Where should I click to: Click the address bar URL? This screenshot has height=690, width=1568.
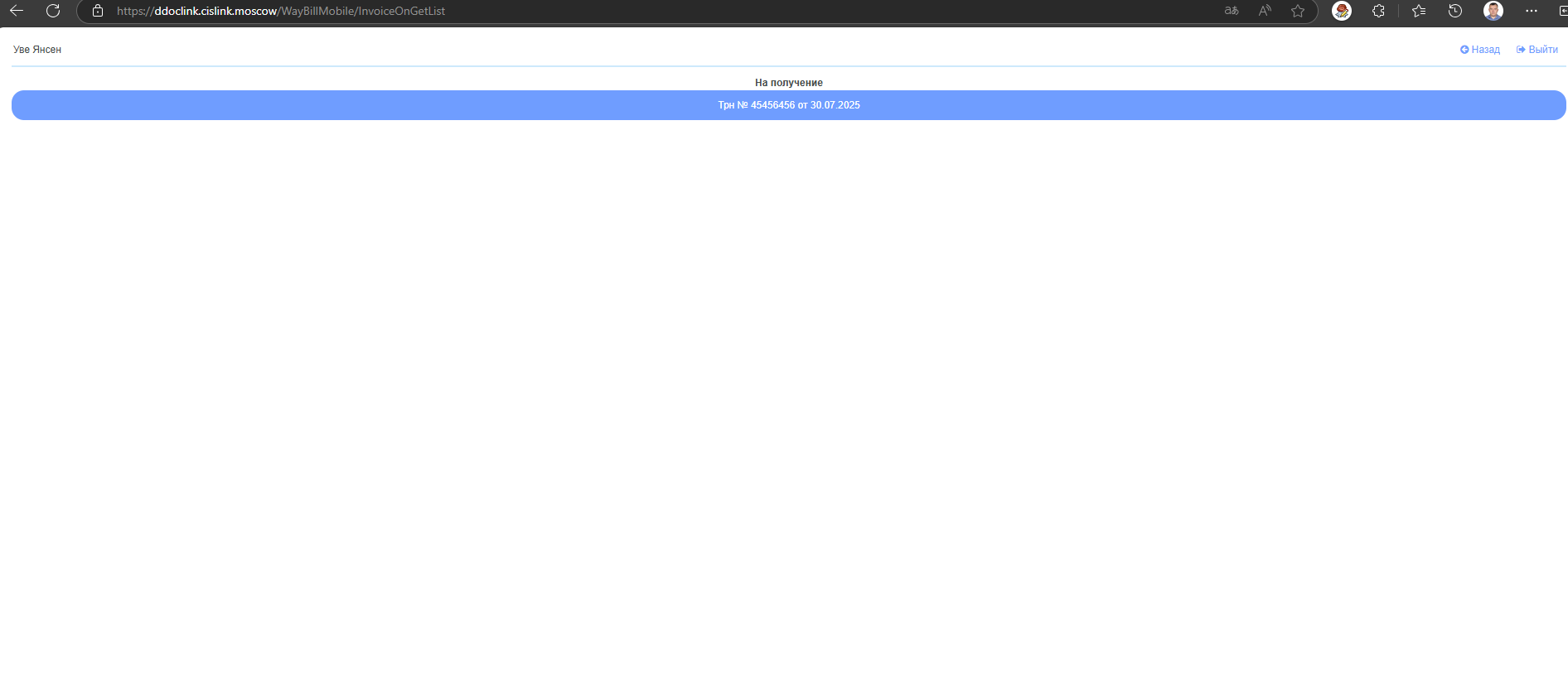[x=281, y=11]
